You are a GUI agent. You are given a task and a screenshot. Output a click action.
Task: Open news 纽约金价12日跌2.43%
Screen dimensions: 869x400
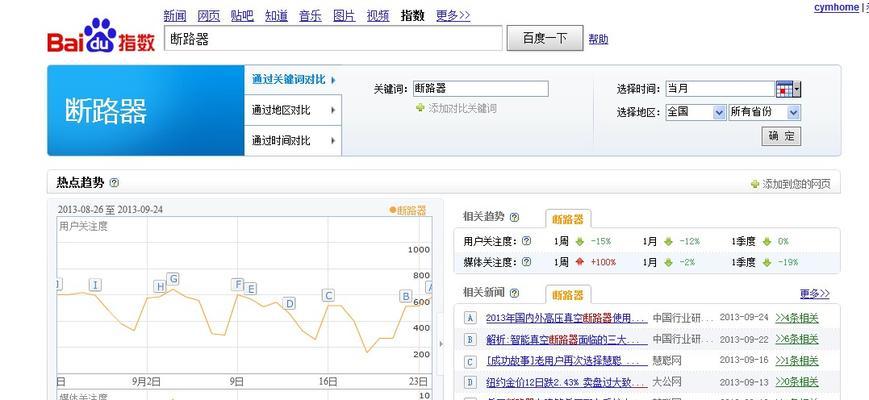click(566, 382)
